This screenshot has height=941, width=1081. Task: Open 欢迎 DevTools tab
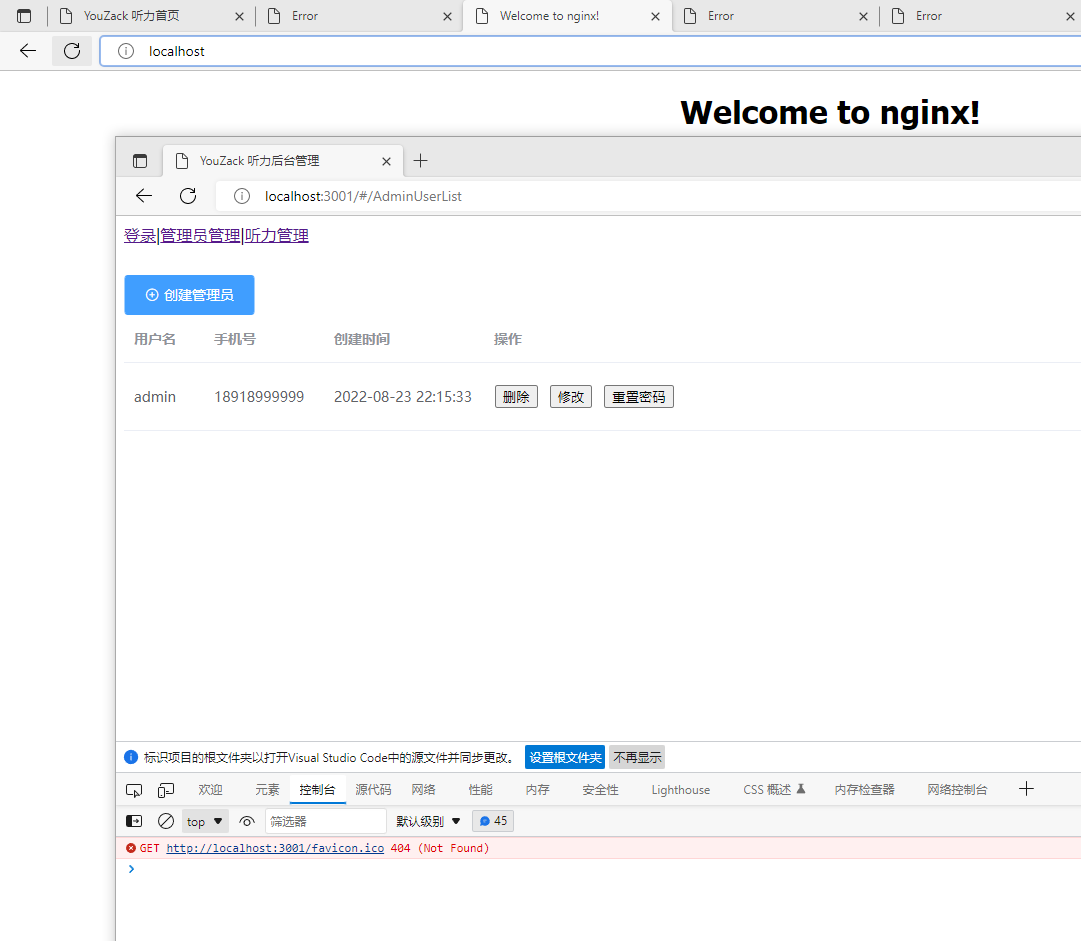tap(210, 790)
